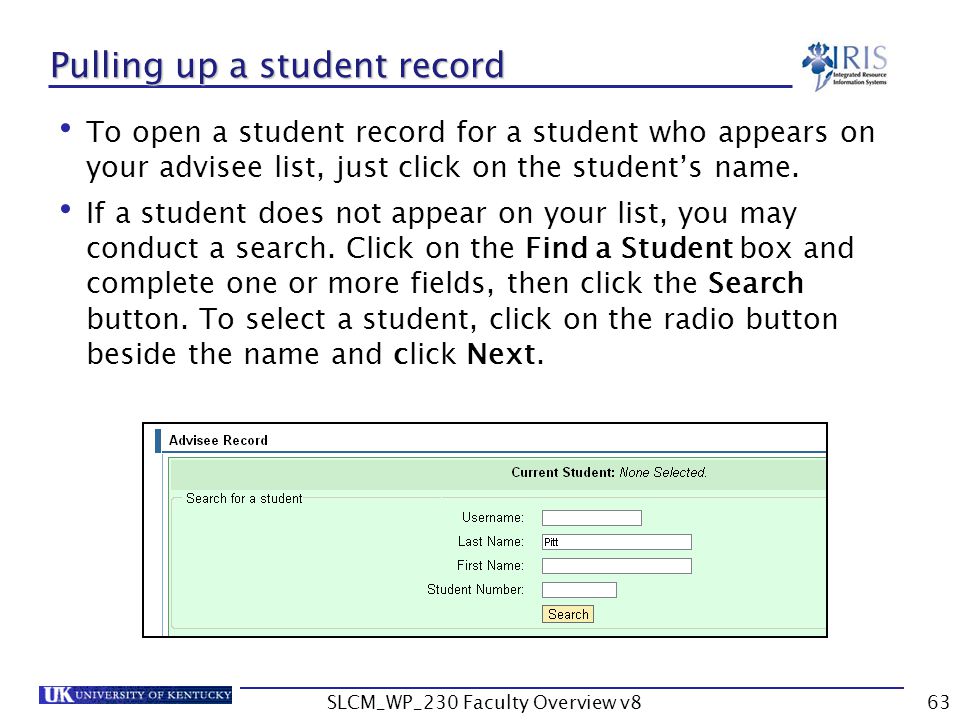
Task: Click the Student Number input field
Action: (x=579, y=590)
